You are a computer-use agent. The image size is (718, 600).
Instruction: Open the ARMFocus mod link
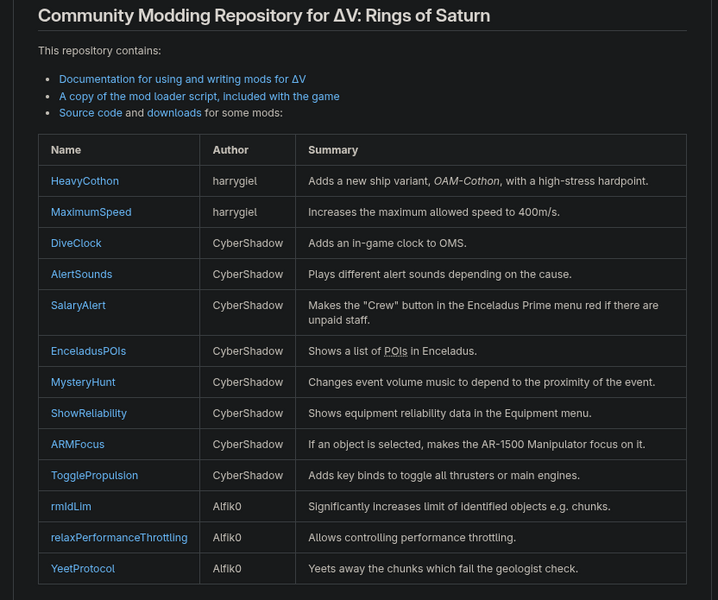[x=77, y=445]
